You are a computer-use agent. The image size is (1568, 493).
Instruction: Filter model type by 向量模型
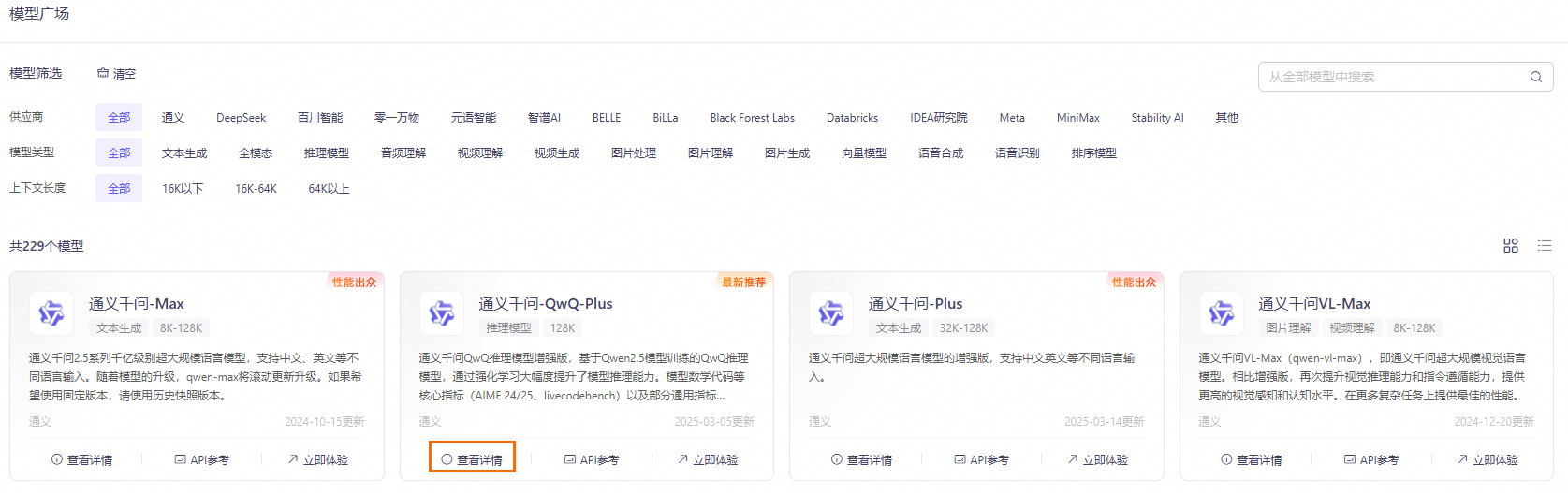pos(864,153)
